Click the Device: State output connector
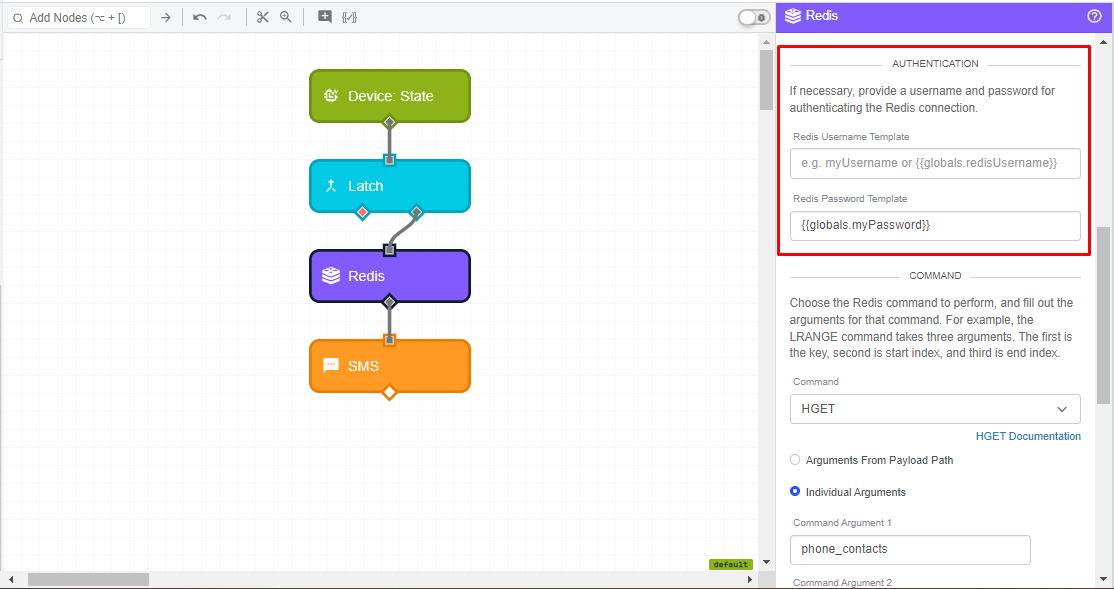The height and width of the screenshot is (589, 1114). coord(389,122)
